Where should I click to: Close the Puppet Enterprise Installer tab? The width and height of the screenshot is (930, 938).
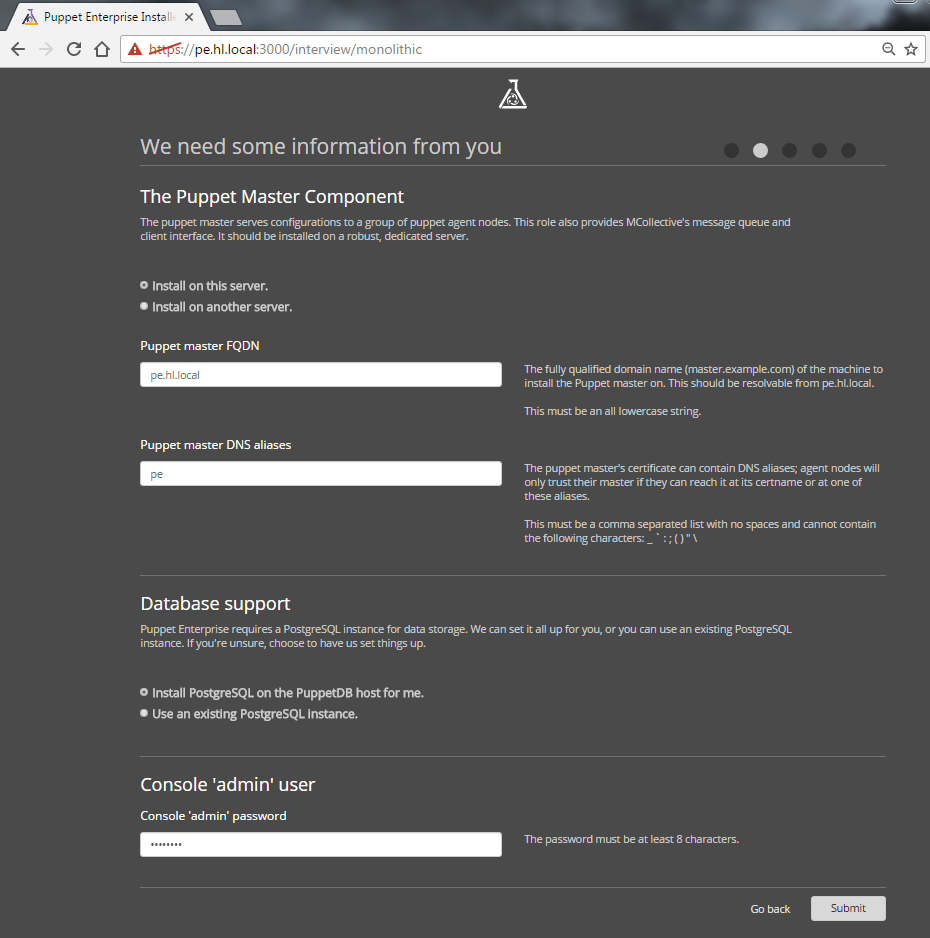coord(189,17)
